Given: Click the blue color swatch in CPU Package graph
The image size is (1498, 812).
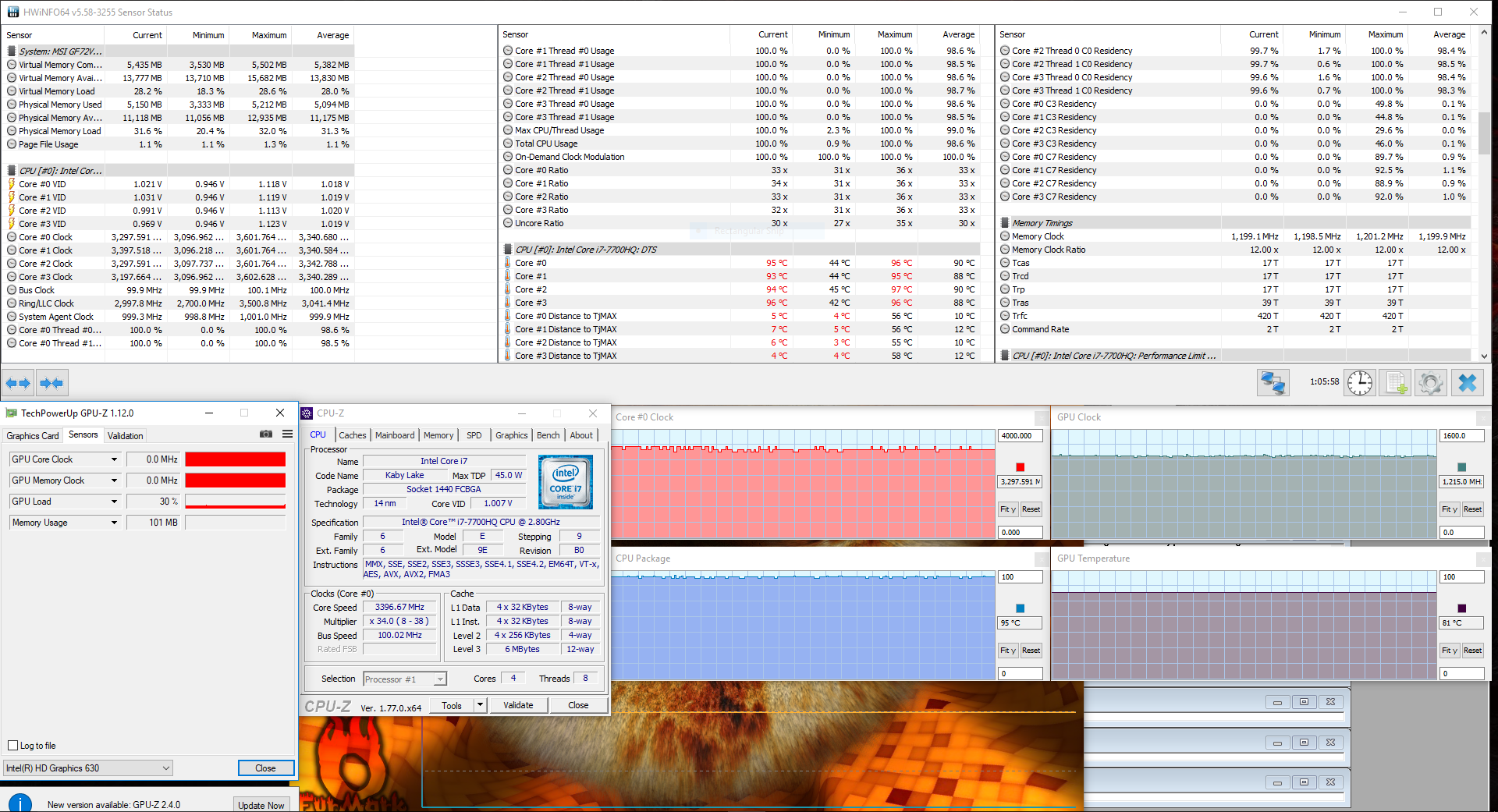Looking at the screenshot, I should click(x=1020, y=608).
